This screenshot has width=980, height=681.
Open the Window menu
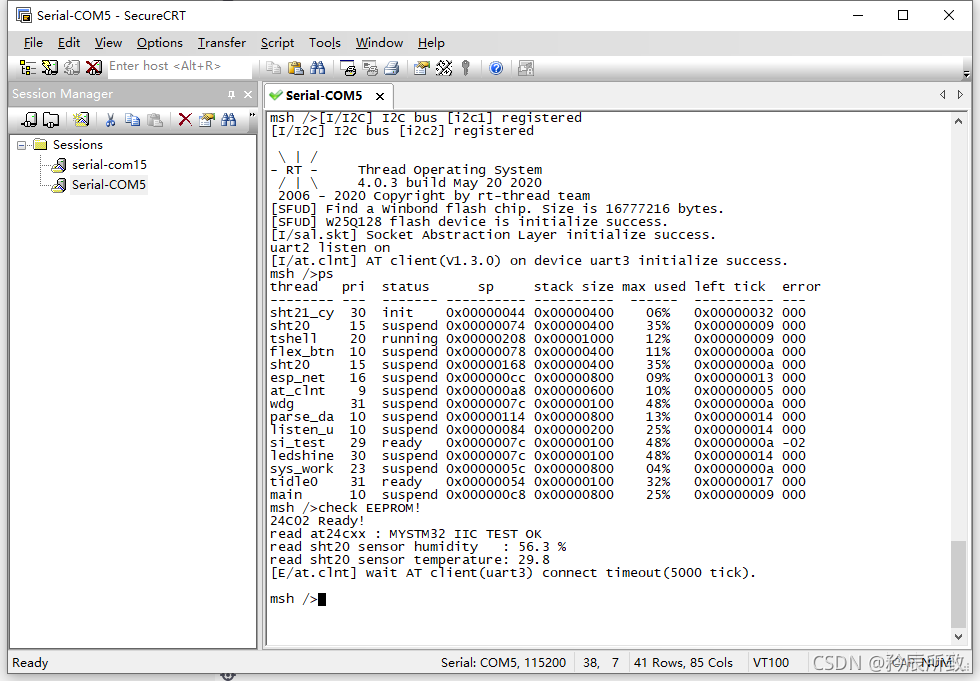click(379, 42)
